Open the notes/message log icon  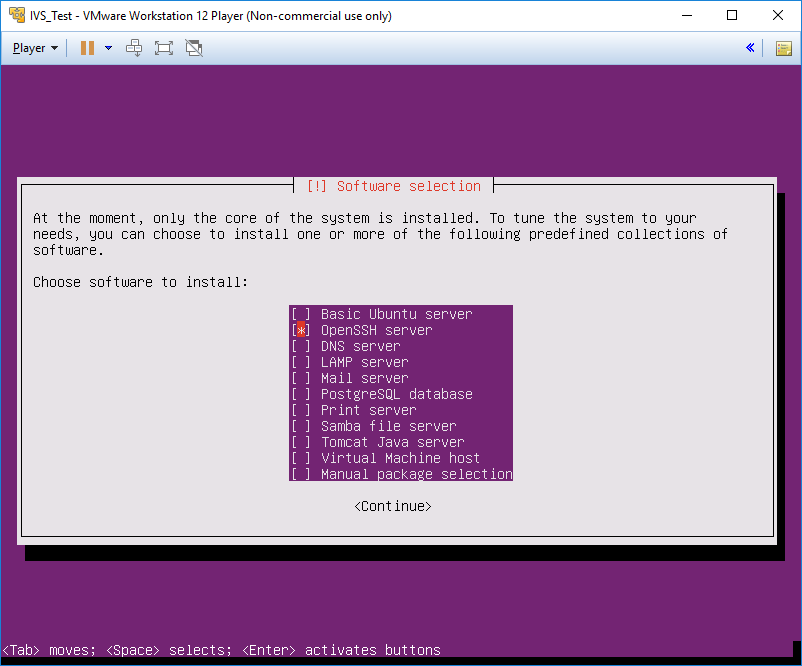[x=783, y=48]
